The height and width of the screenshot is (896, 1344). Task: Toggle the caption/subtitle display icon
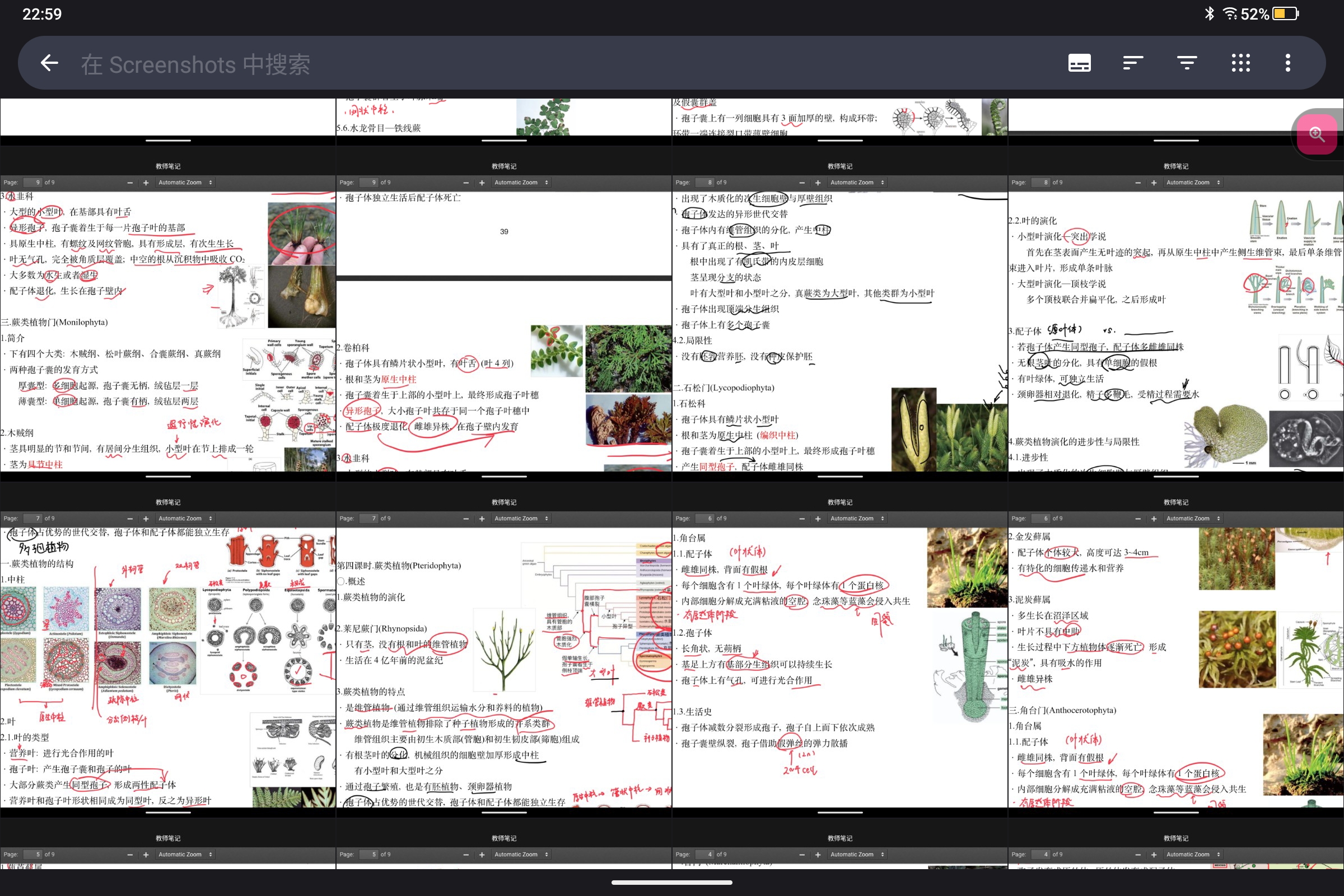(x=1080, y=63)
